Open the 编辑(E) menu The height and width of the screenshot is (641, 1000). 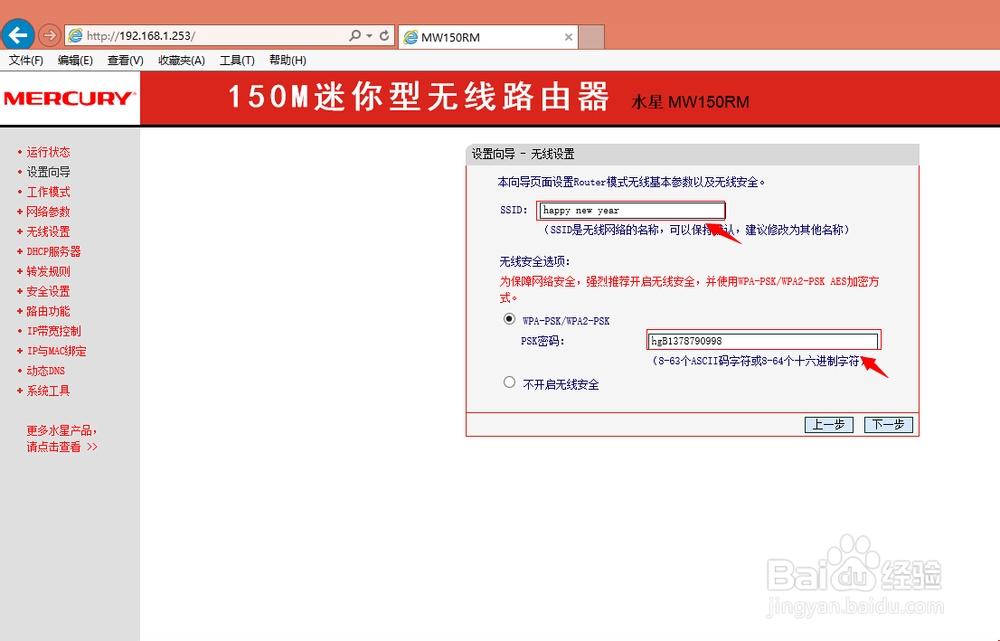75,60
